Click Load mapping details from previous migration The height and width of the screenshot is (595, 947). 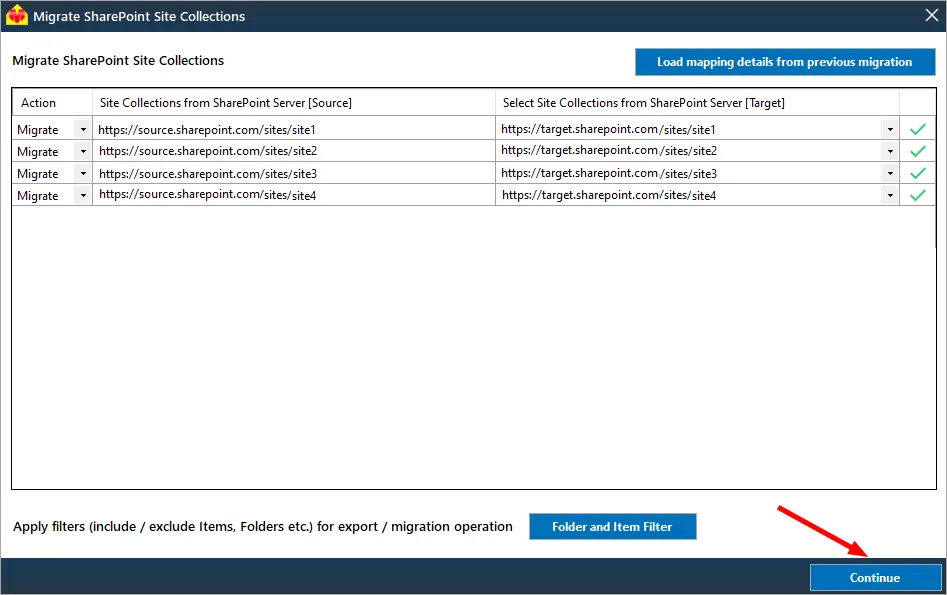coord(785,62)
